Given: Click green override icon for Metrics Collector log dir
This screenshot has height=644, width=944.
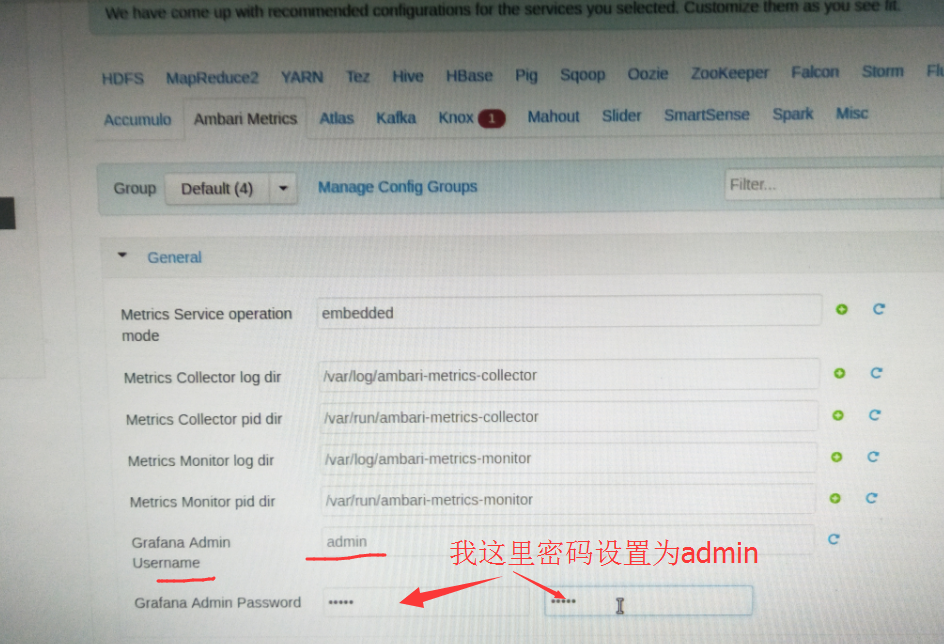Looking at the screenshot, I should (x=839, y=373).
